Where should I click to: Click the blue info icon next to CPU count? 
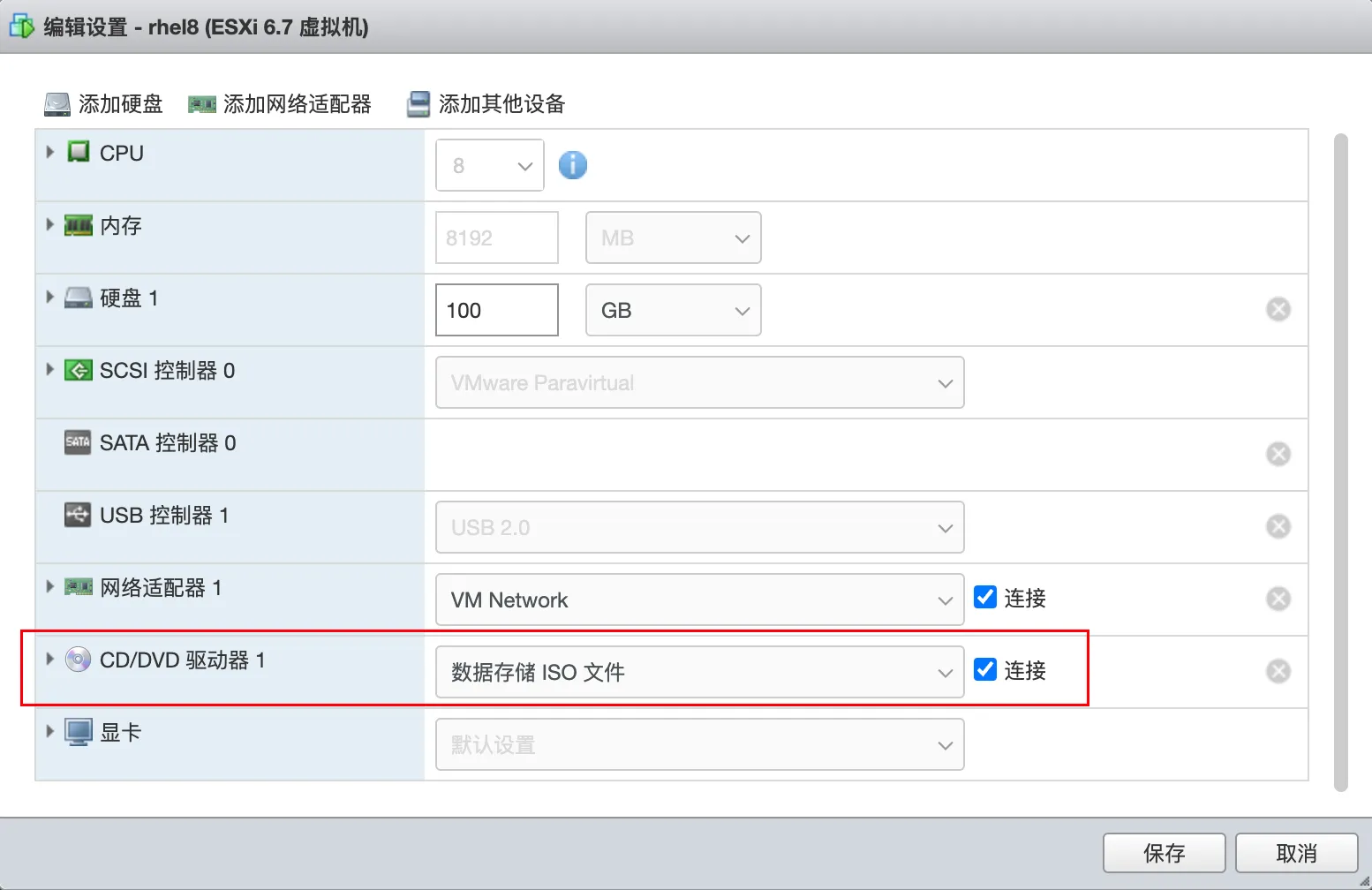[572, 164]
